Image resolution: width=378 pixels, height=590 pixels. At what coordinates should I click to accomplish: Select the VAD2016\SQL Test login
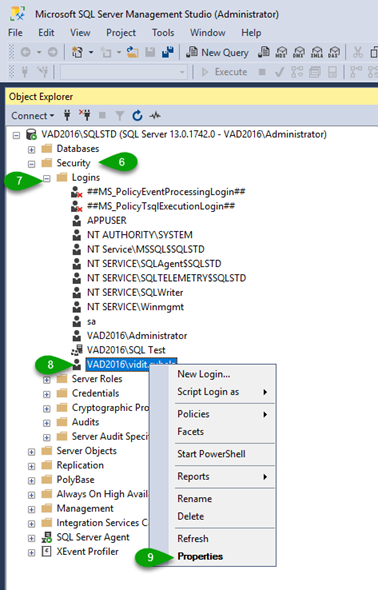click(126, 350)
